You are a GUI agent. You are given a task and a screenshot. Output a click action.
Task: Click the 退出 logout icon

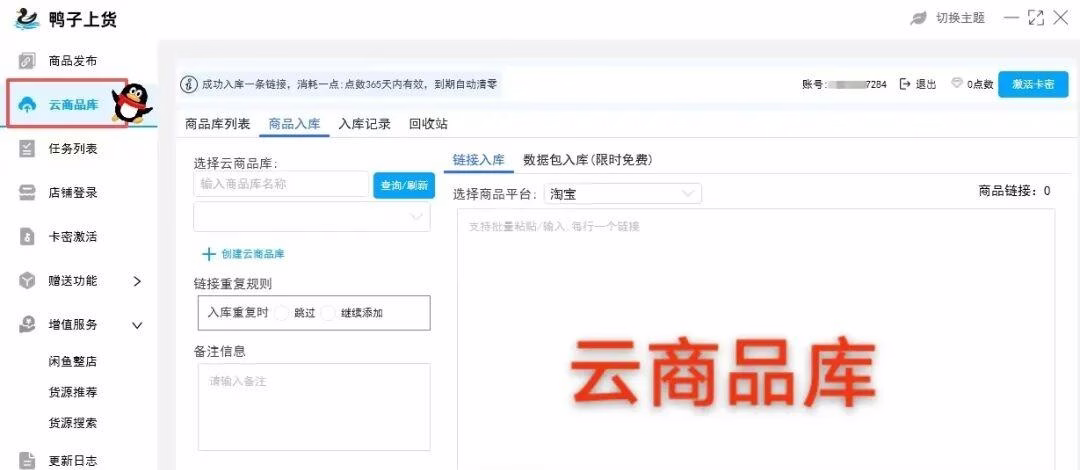click(x=905, y=84)
